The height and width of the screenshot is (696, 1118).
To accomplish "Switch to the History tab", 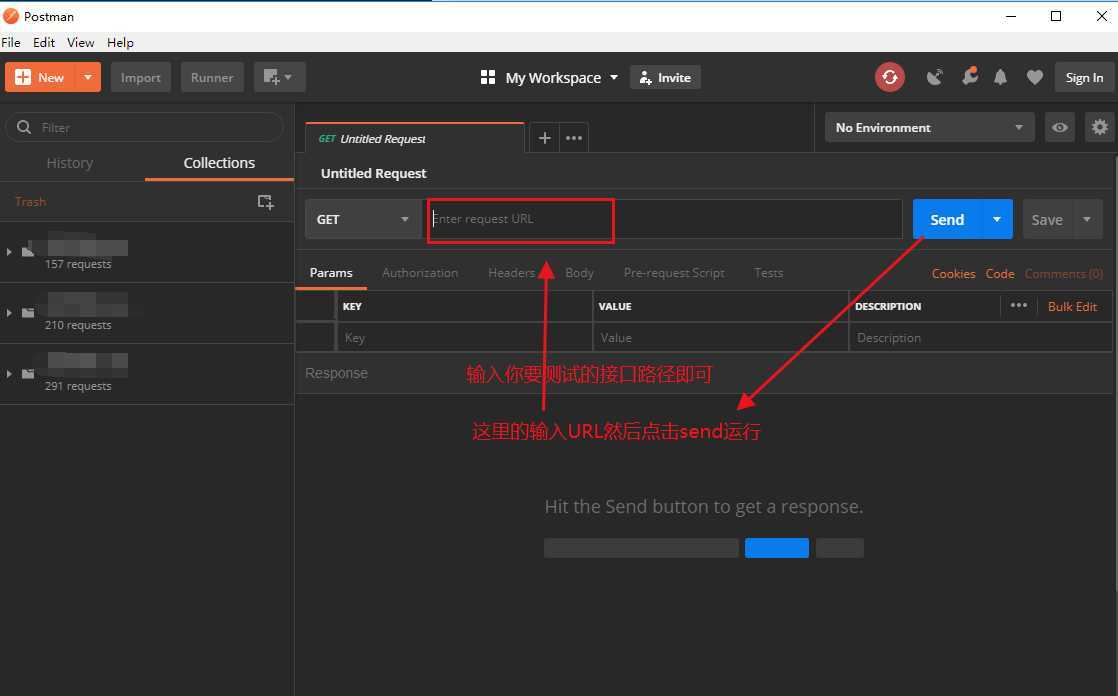I will point(70,163).
